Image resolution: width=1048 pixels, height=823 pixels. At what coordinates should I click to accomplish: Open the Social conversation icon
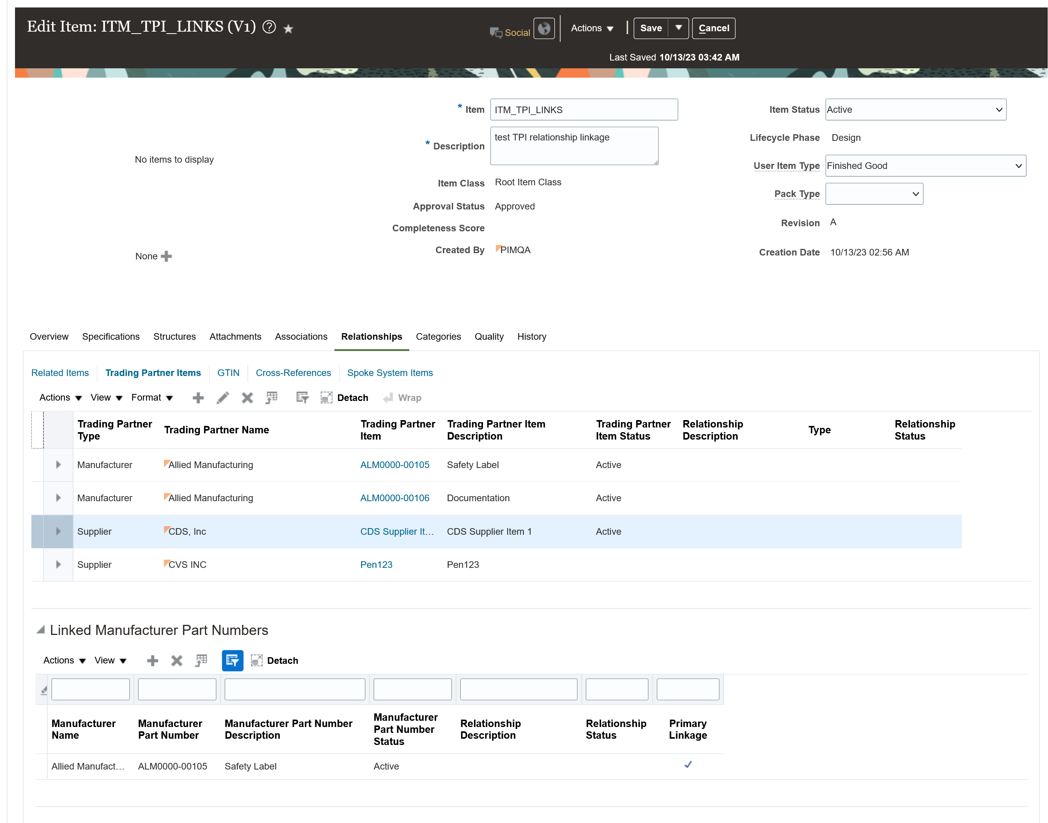(x=496, y=32)
